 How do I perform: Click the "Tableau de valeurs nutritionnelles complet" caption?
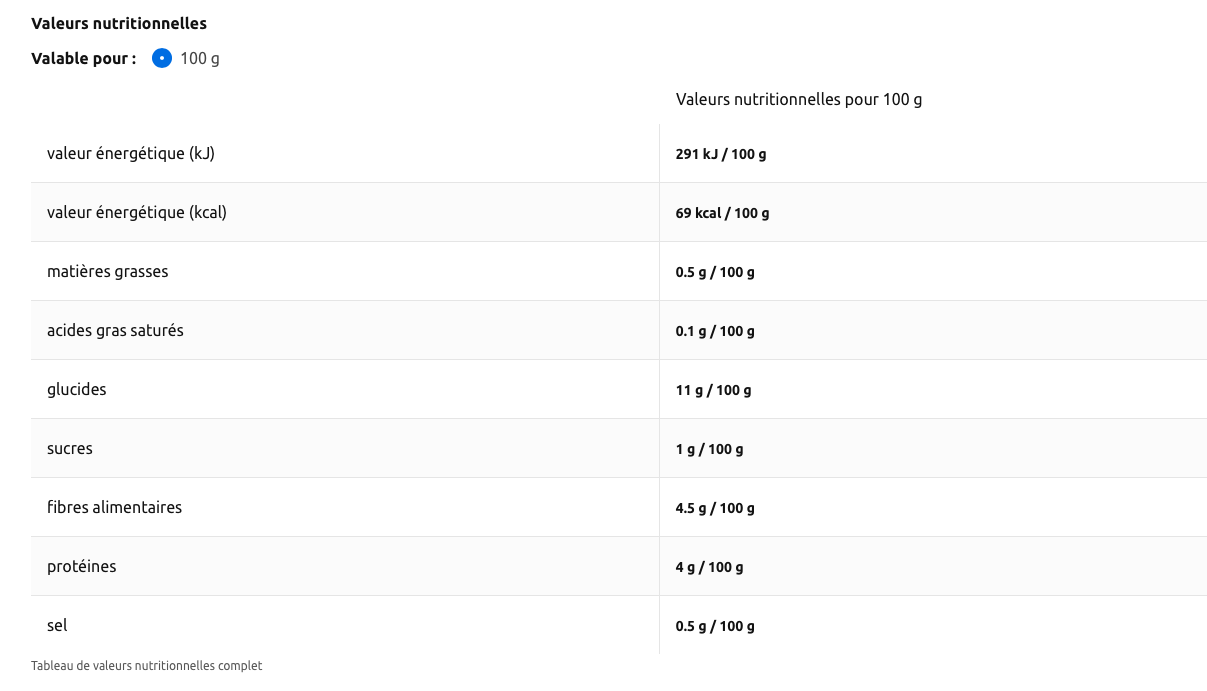tap(146, 665)
